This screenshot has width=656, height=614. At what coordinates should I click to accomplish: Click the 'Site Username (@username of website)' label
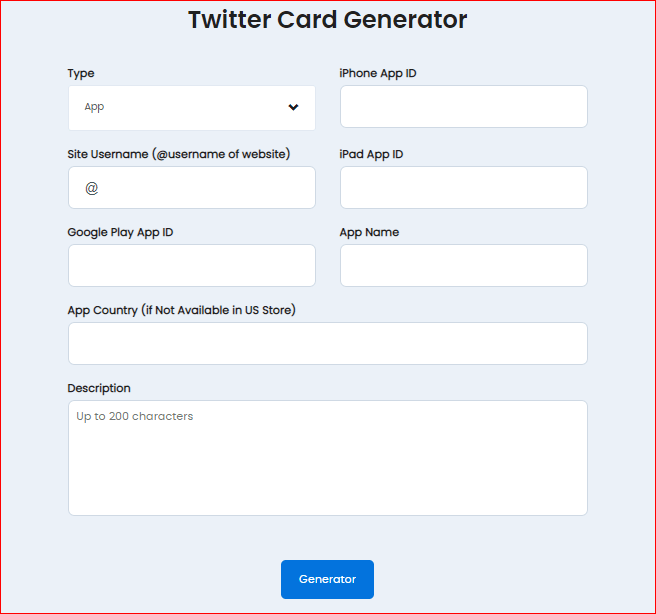coord(179,154)
